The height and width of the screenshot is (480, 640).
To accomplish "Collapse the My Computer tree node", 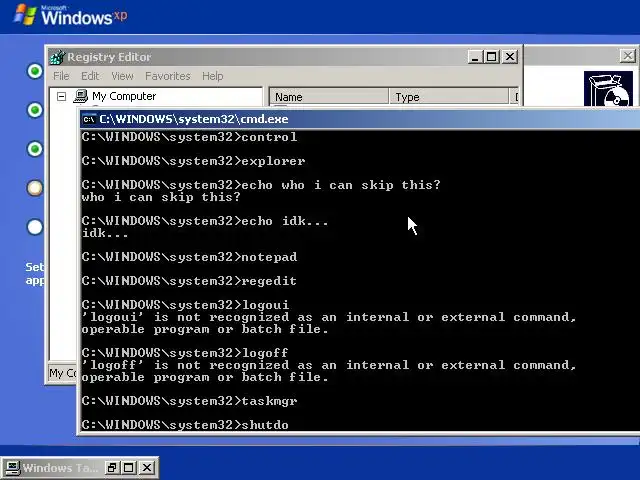I will 62,96.
